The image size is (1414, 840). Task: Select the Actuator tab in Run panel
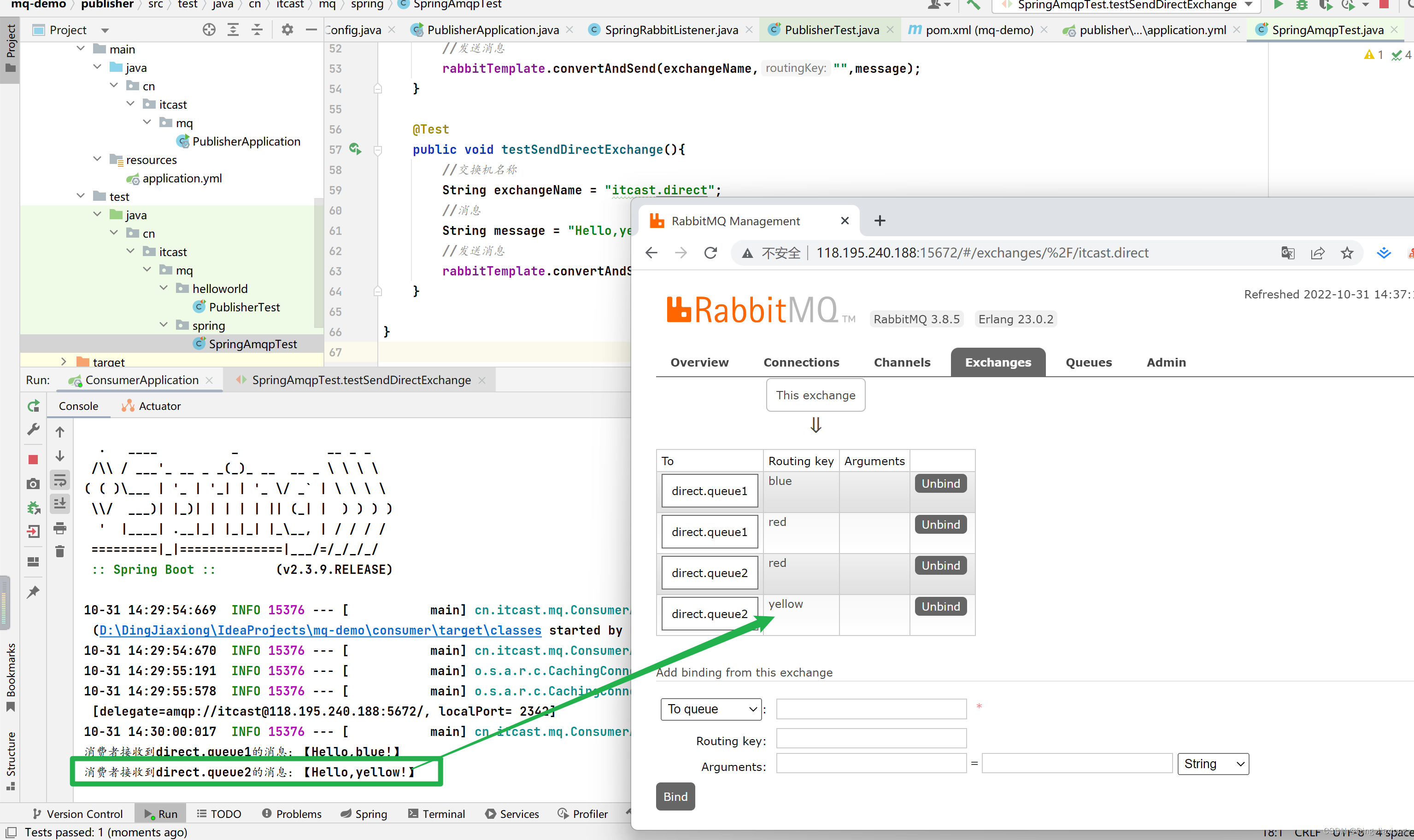coord(151,406)
